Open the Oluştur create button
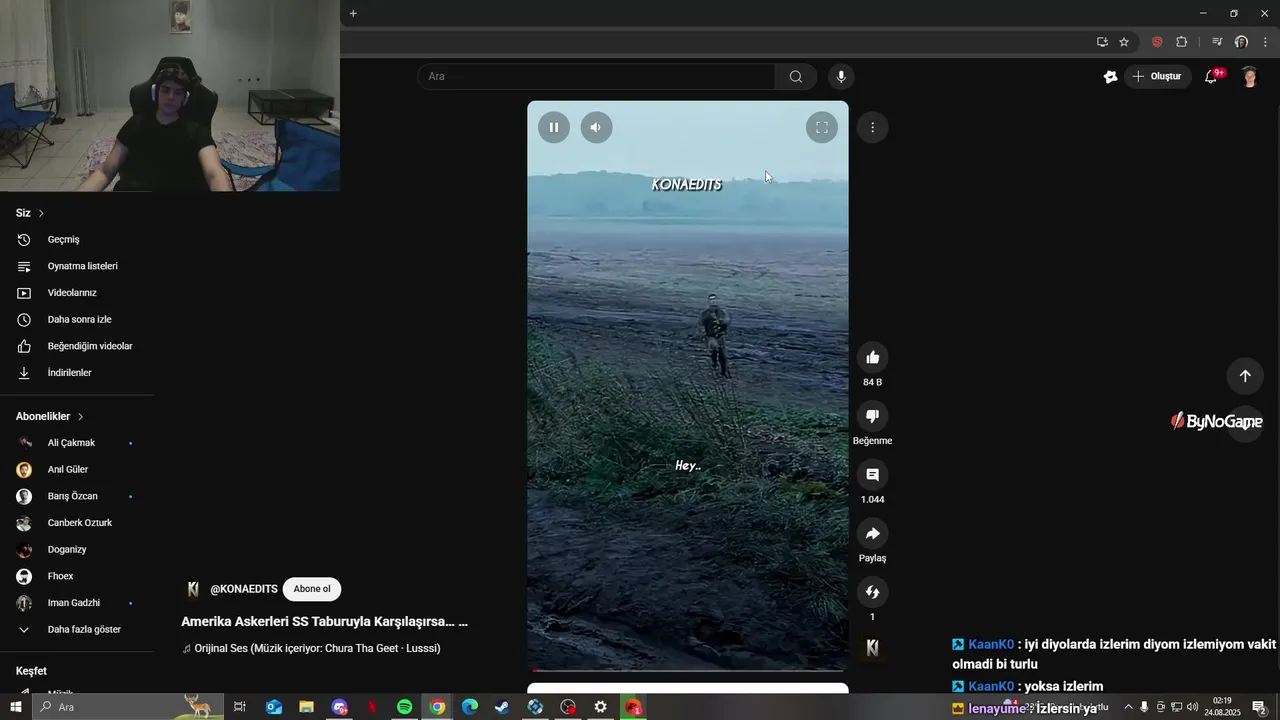This screenshot has height=720, width=1280. 1157,76
